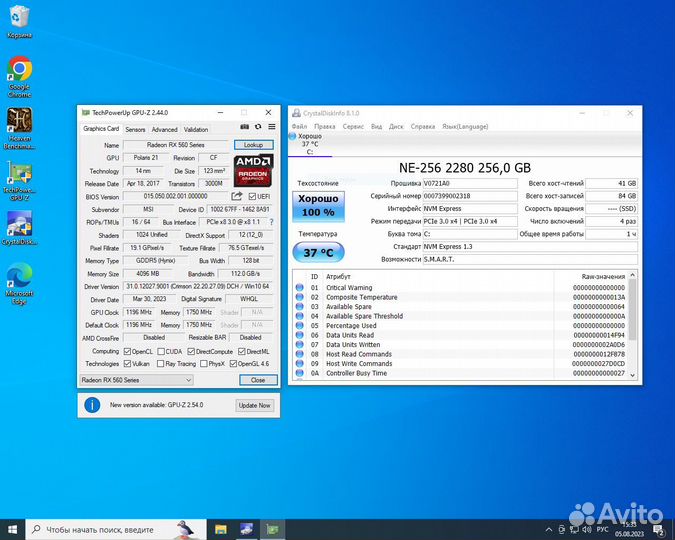
Task: Click the Хорошо 100 % health status button
Action: click(318, 206)
